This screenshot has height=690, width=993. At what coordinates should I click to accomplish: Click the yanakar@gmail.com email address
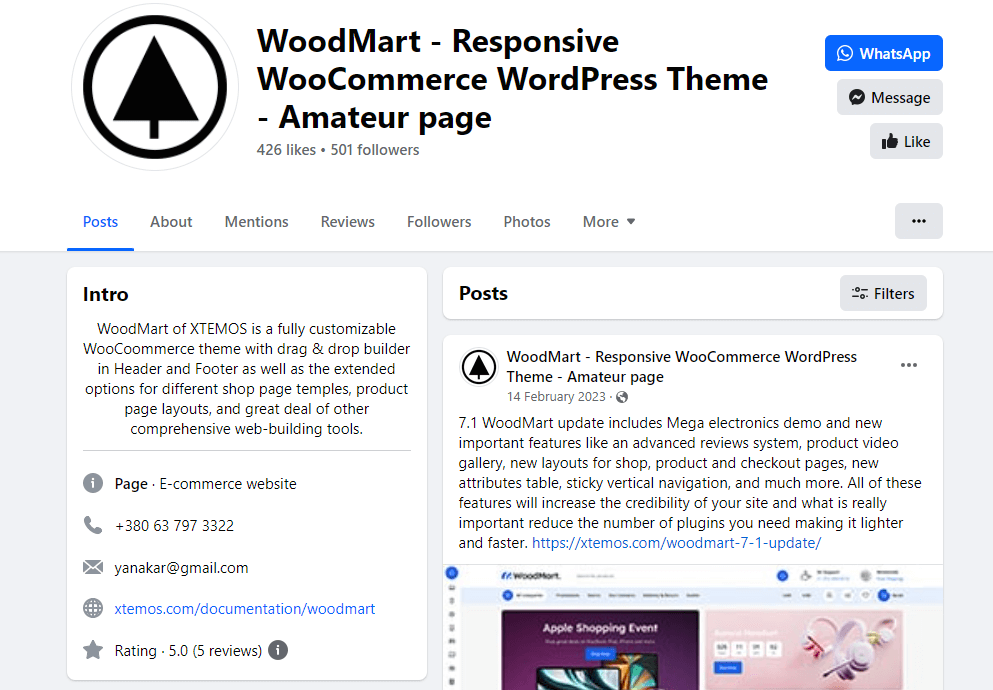181,568
